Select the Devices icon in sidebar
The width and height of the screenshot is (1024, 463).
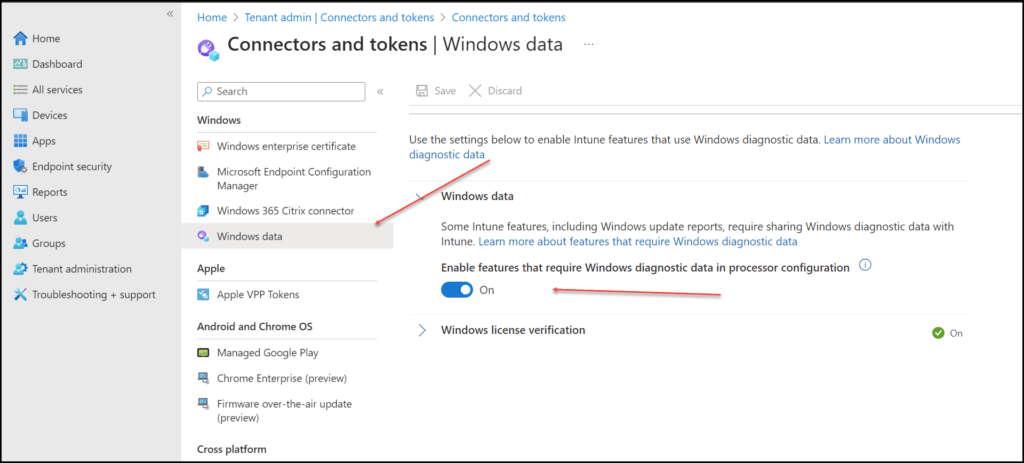pos(20,115)
